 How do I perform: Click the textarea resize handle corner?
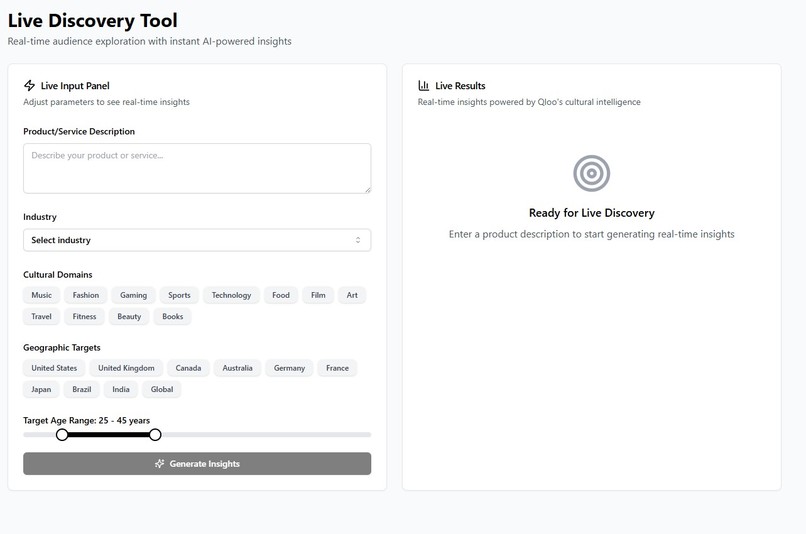(x=368, y=190)
